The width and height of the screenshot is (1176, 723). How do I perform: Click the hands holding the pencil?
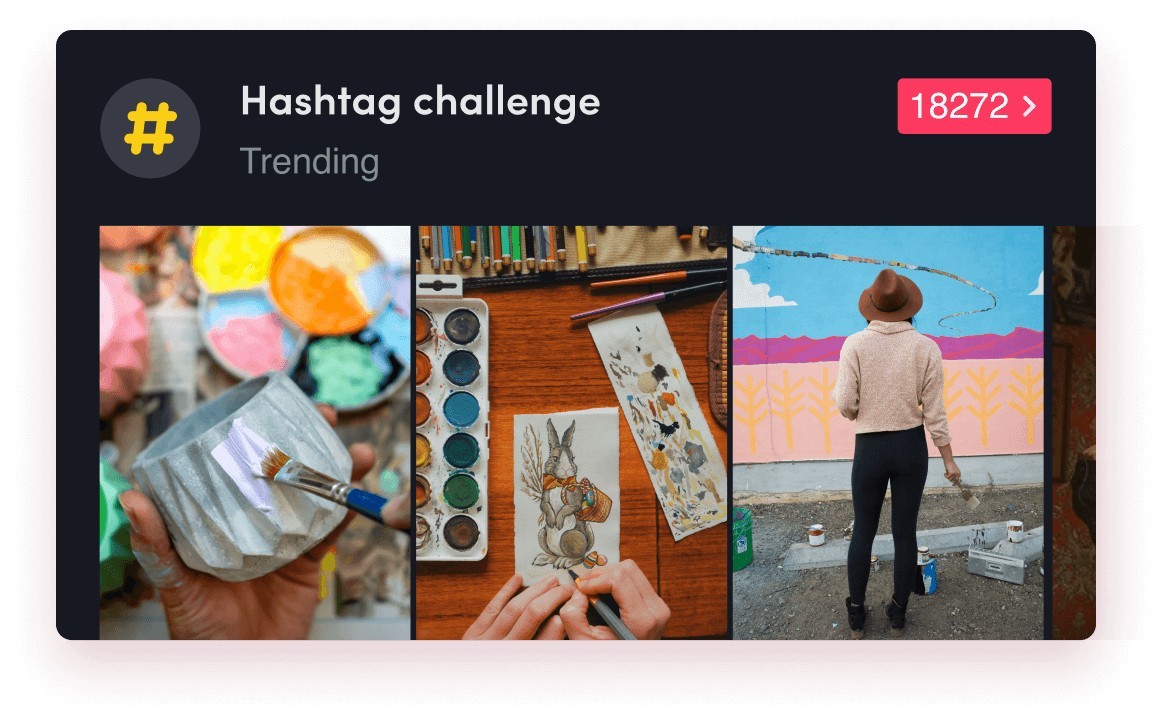[x=570, y=602]
